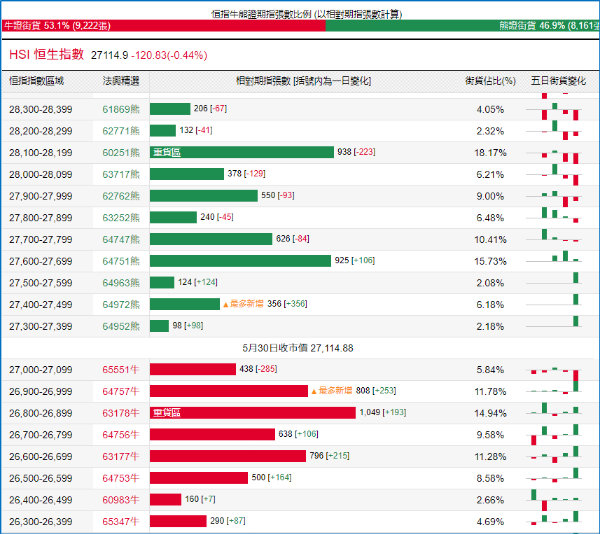Image resolution: width=600 pixels, height=534 pixels.
Task: Click the index change -120.83(-0.44%)
Action: pyautogui.click(x=169, y=55)
